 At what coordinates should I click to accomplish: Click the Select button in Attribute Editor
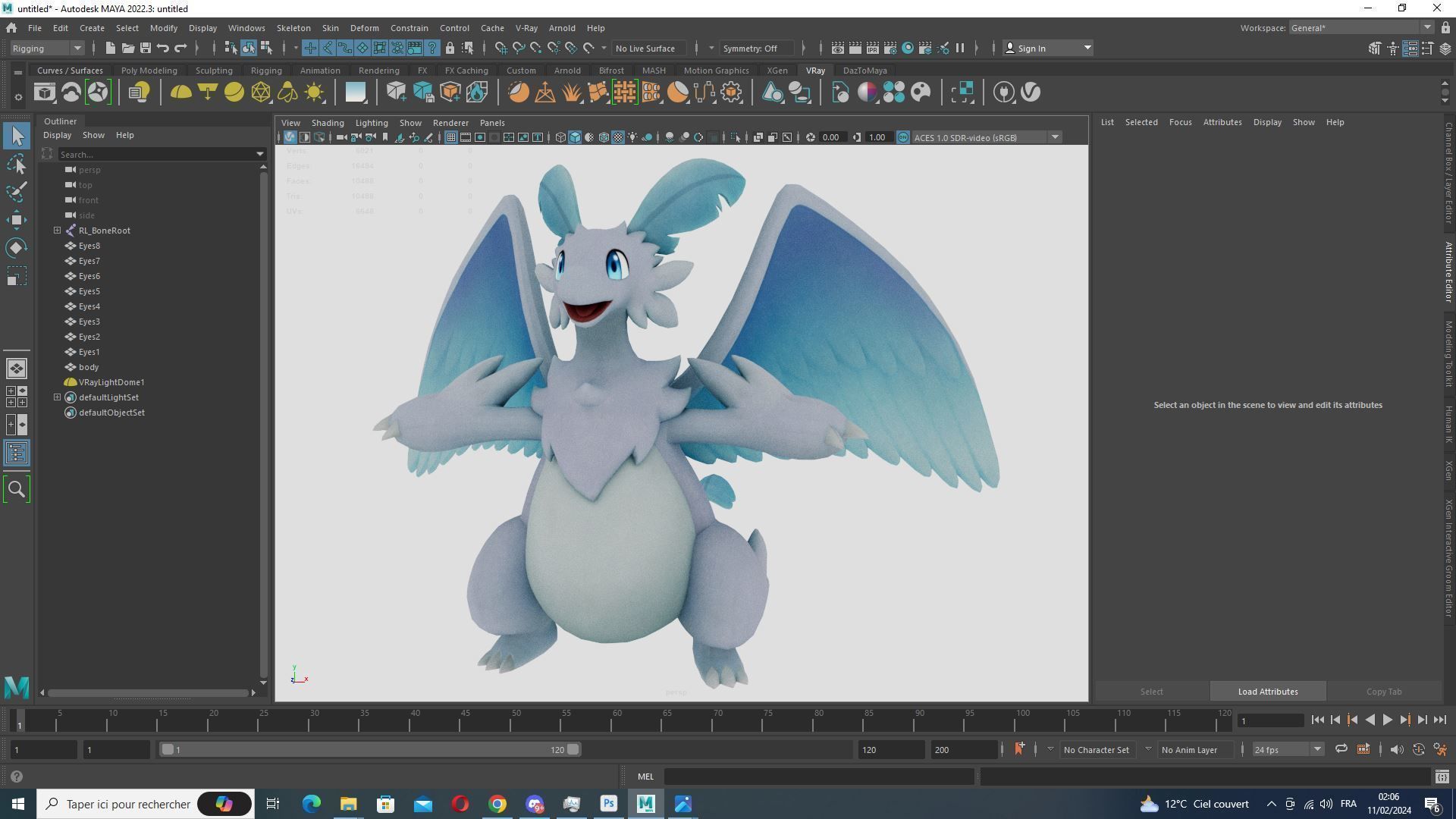(1151, 692)
